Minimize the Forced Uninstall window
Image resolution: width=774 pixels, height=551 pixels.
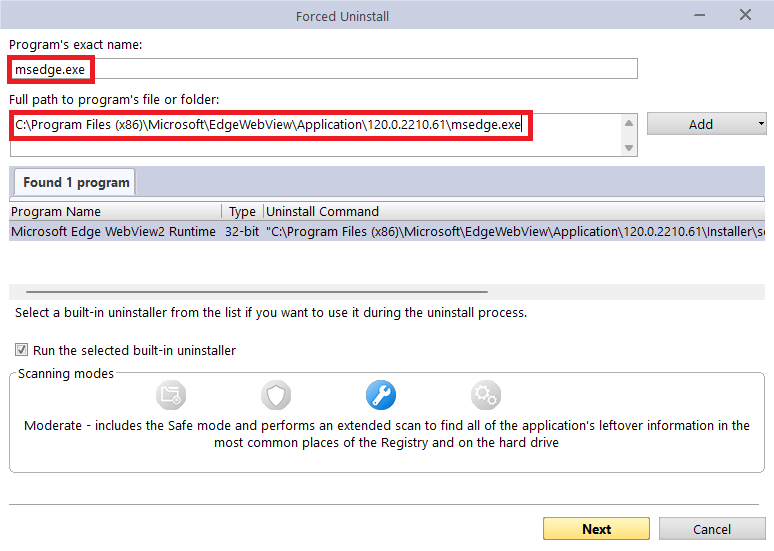coord(700,16)
